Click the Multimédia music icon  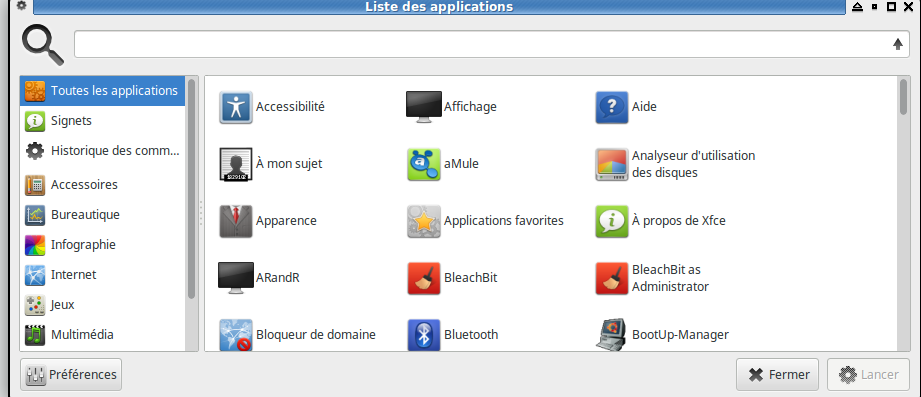click(x=35, y=335)
